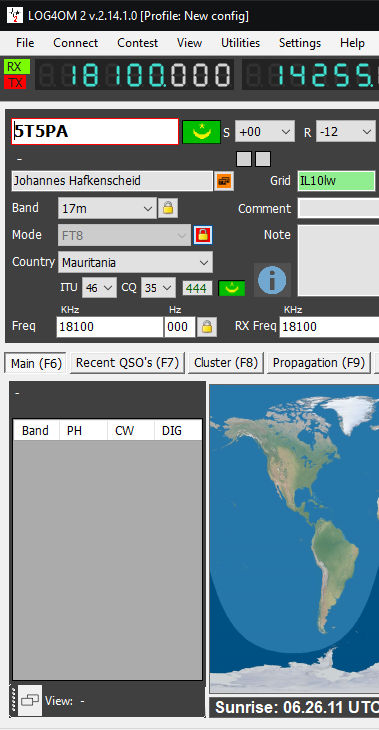This screenshot has width=379, height=730.
Task: Click the second gray square below S report
Action: pyautogui.click(x=263, y=159)
